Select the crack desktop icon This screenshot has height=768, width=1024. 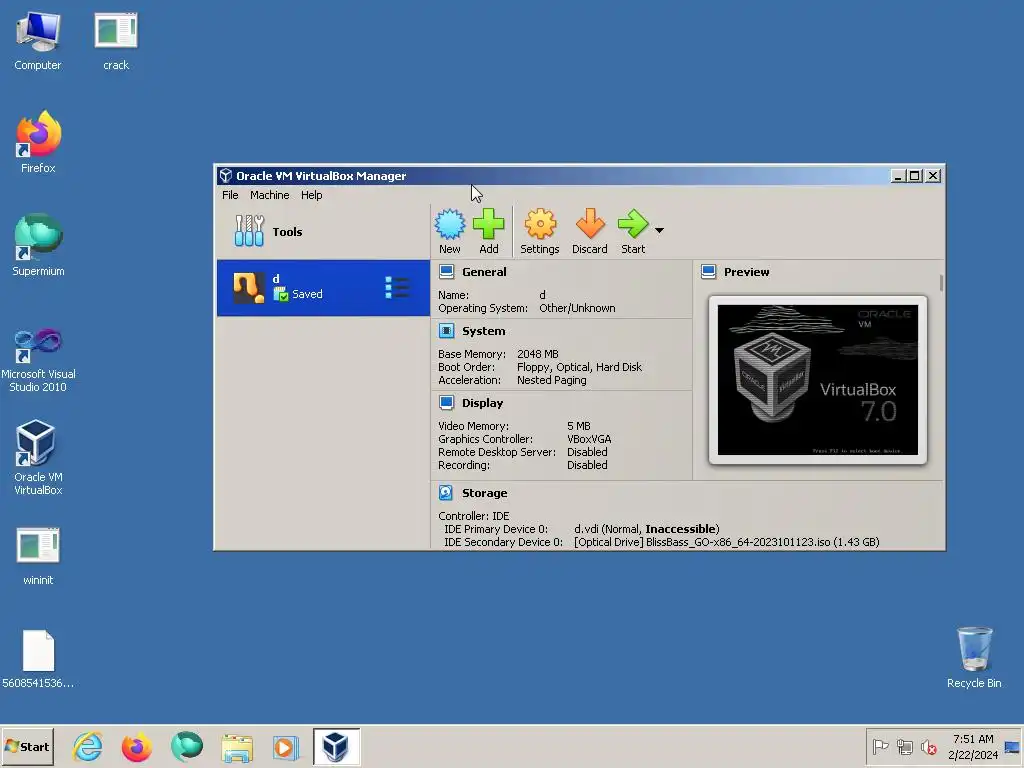pyautogui.click(x=116, y=42)
